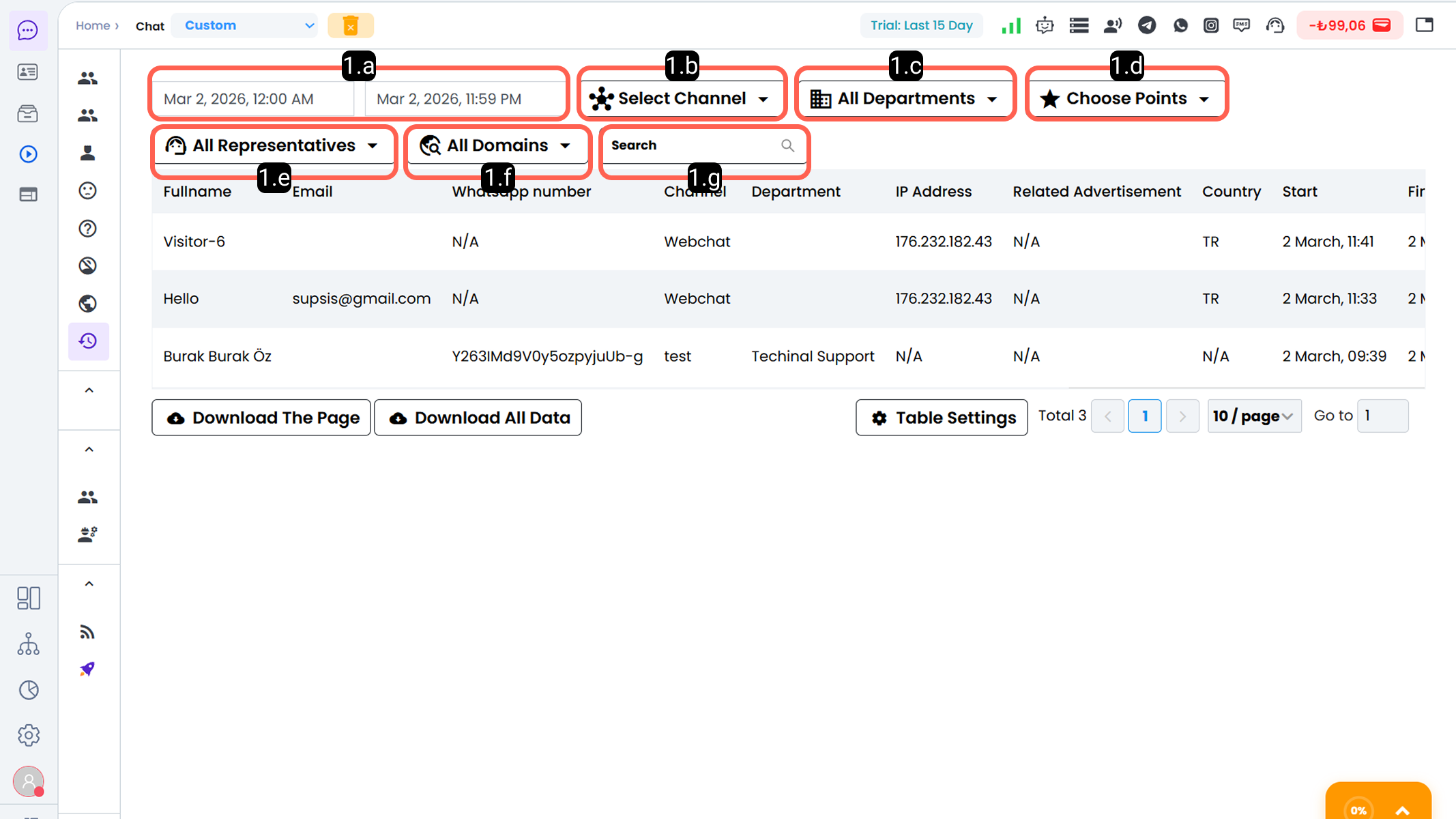Click the Download All Data button
The width and height of the screenshot is (1456, 819).
click(x=478, y=418)
